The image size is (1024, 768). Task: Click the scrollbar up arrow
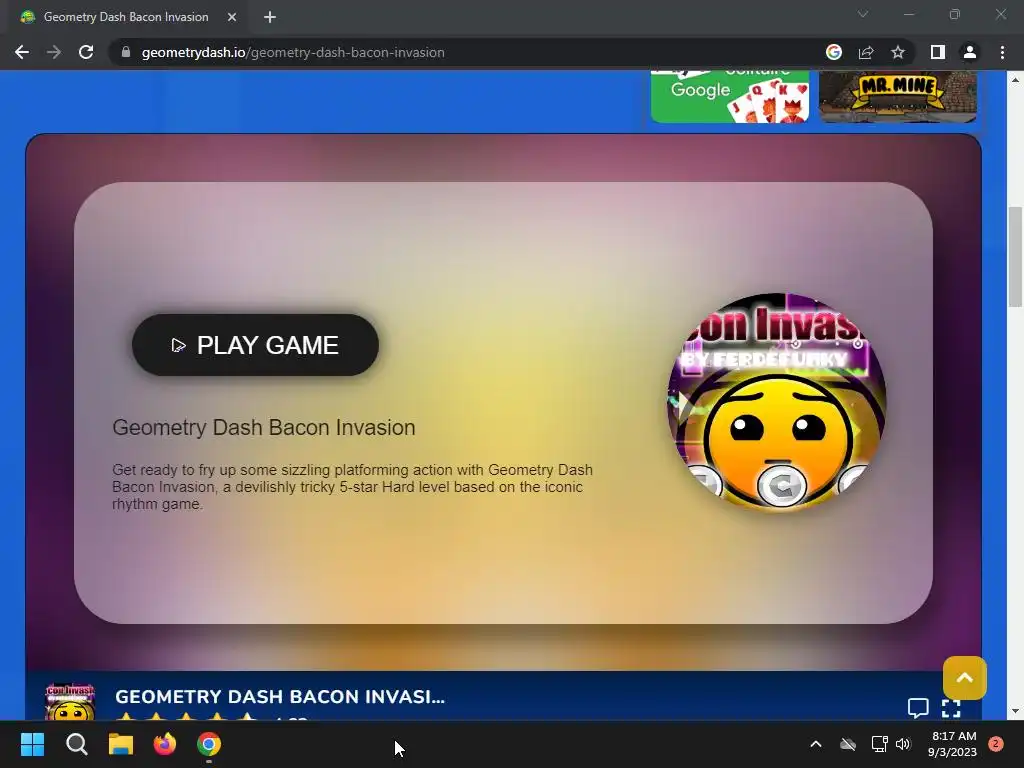[1016, 79]
